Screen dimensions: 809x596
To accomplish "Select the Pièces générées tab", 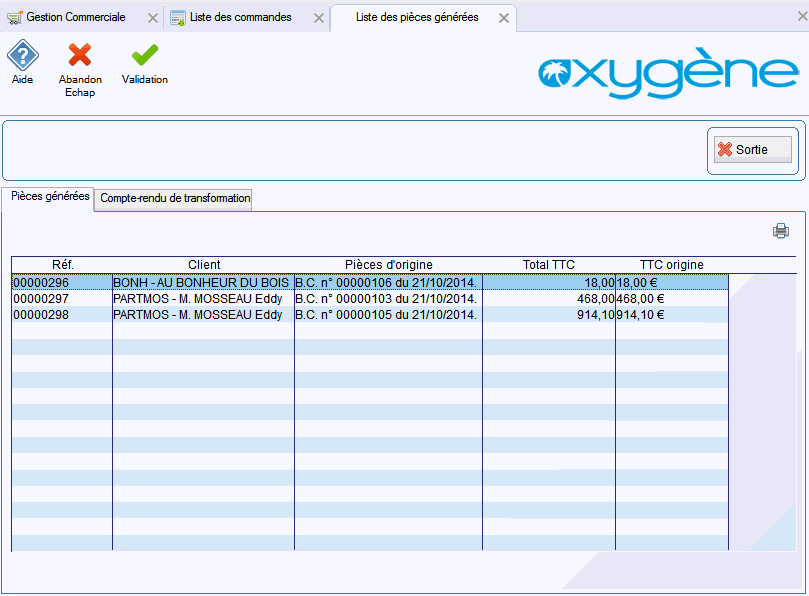I will (x=49, y=197).
